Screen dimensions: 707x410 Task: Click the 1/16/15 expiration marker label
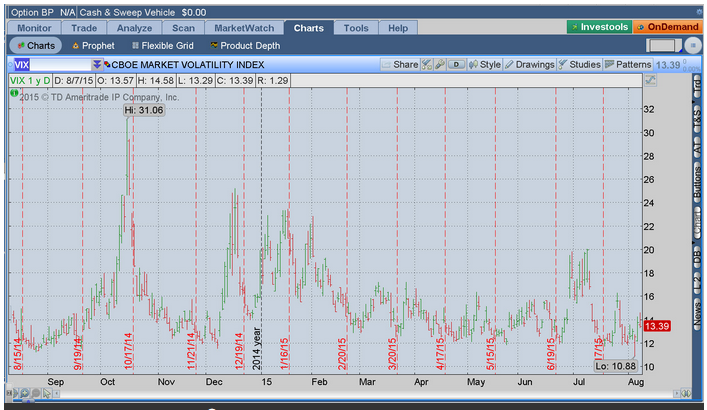284,354
